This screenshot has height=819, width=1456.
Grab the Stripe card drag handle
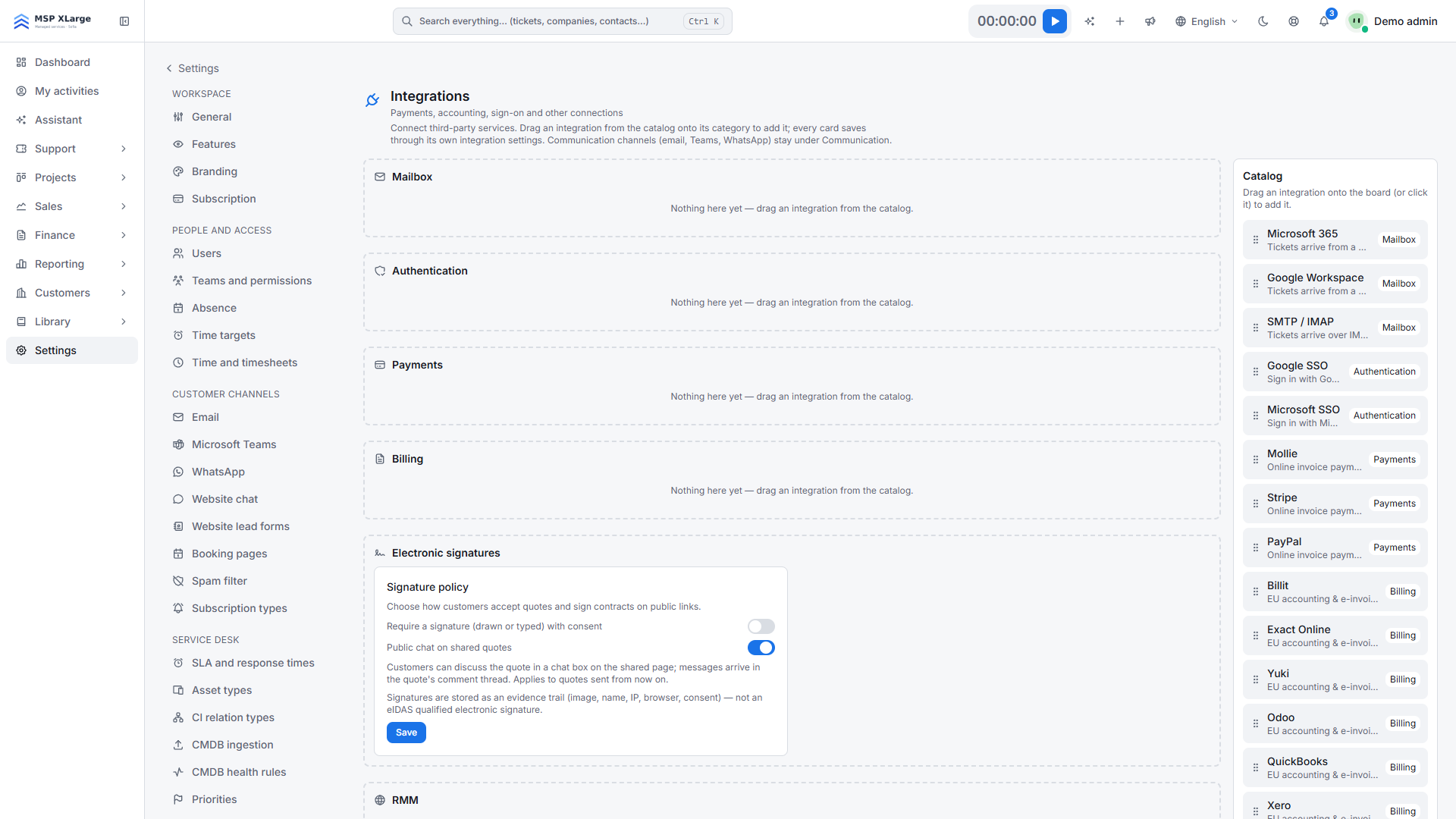[x=1256, y=504]
